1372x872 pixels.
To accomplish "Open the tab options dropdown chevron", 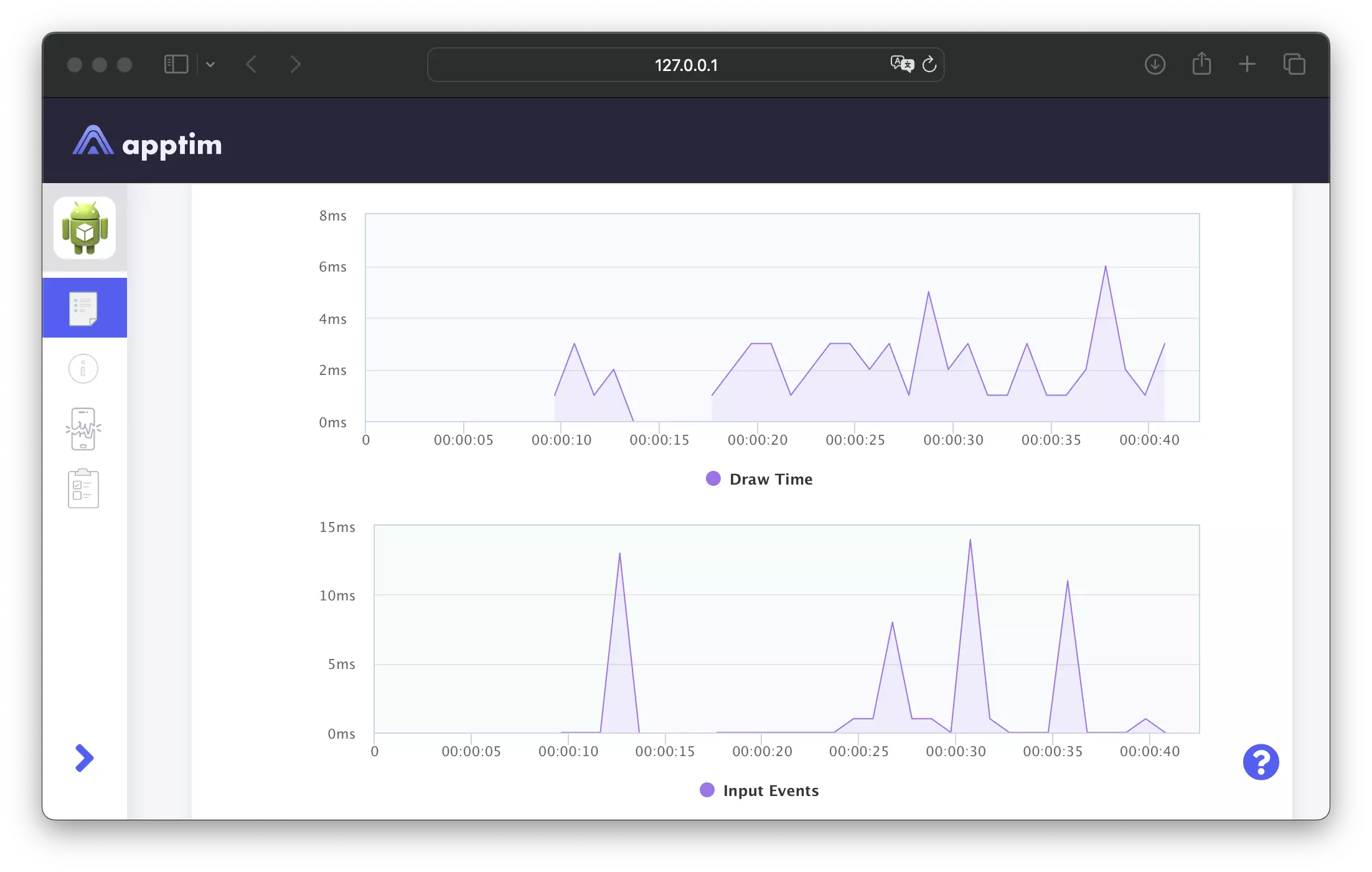I will (210, 64).
